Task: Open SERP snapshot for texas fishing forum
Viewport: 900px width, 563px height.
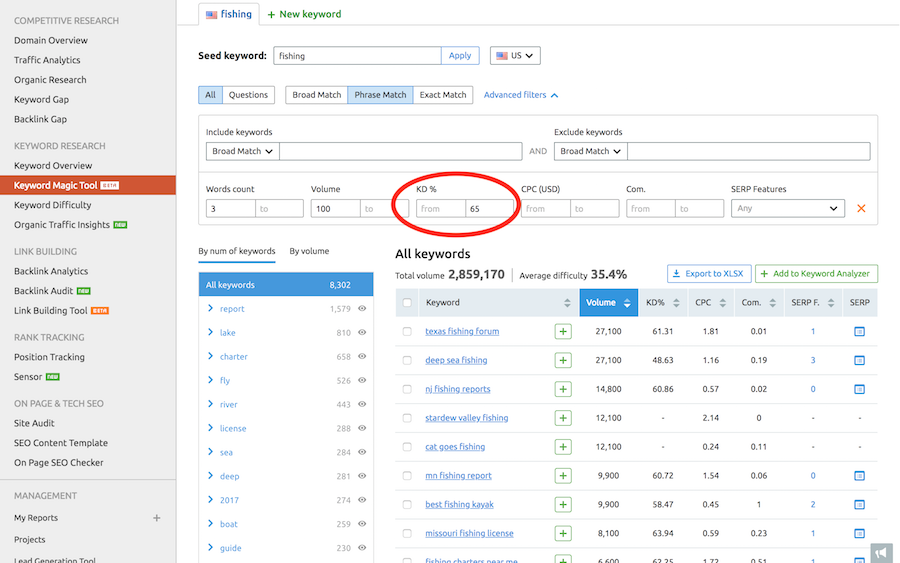Action: click(859, 331)
